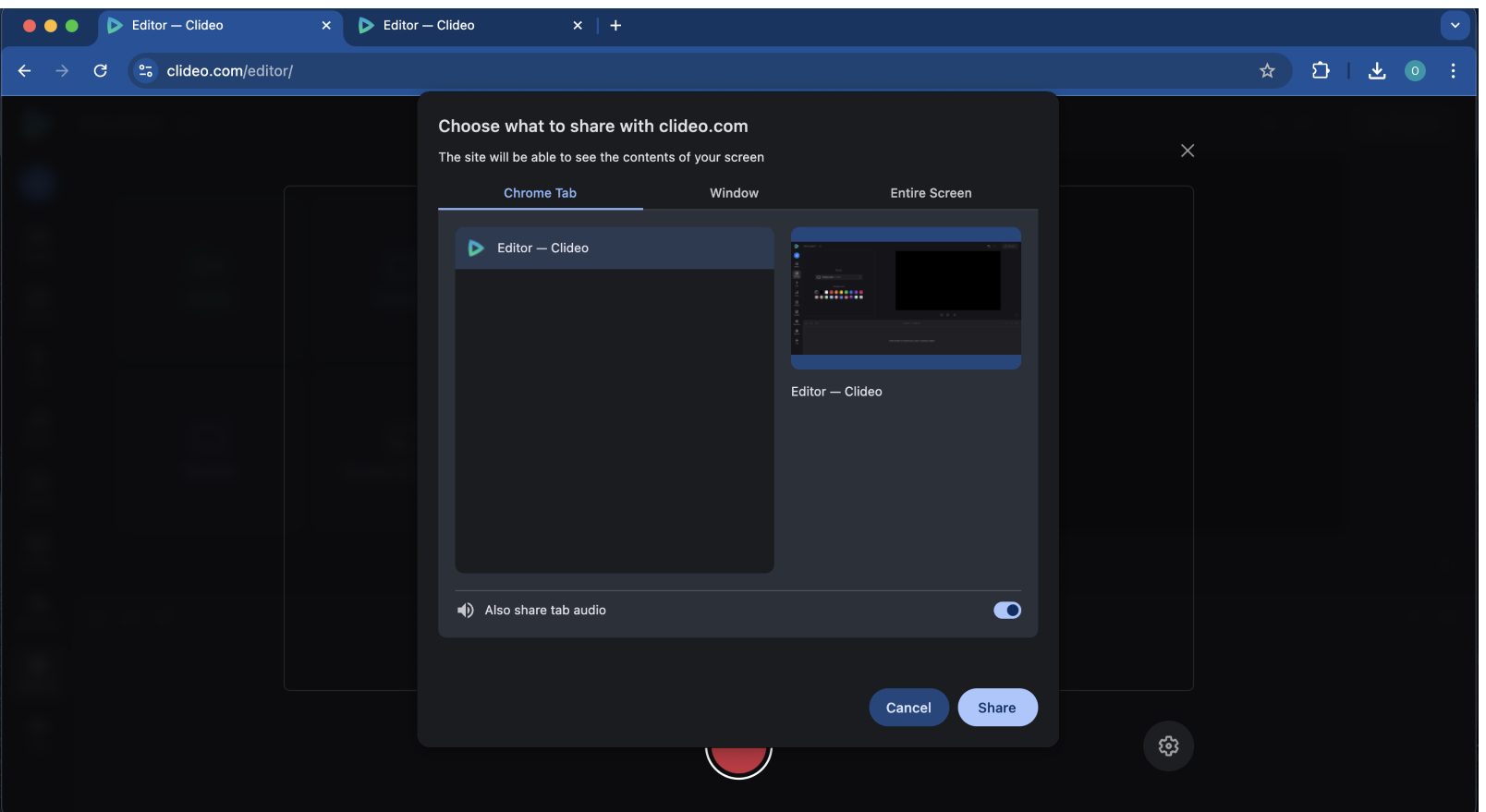Screen dimensions: 1486x812
Task: Click the Clideo logo in the tab list row
Action: pos(476,248)
